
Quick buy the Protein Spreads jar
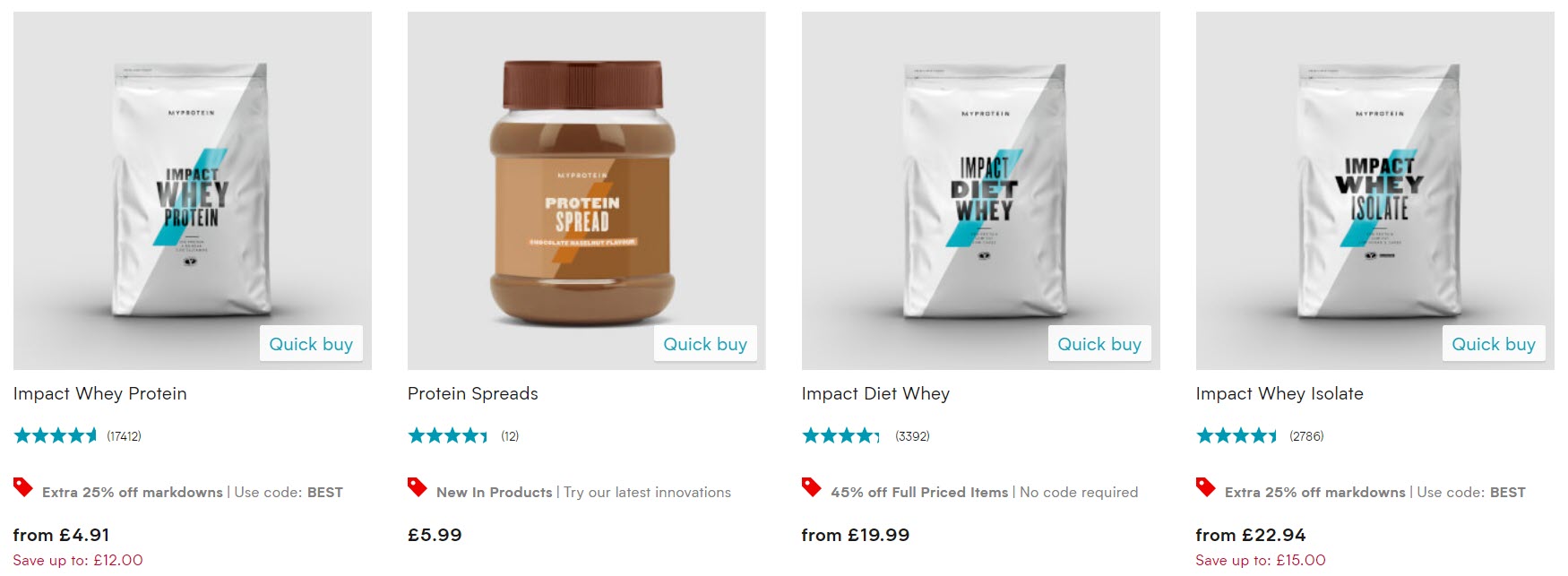tap(705, 344)
